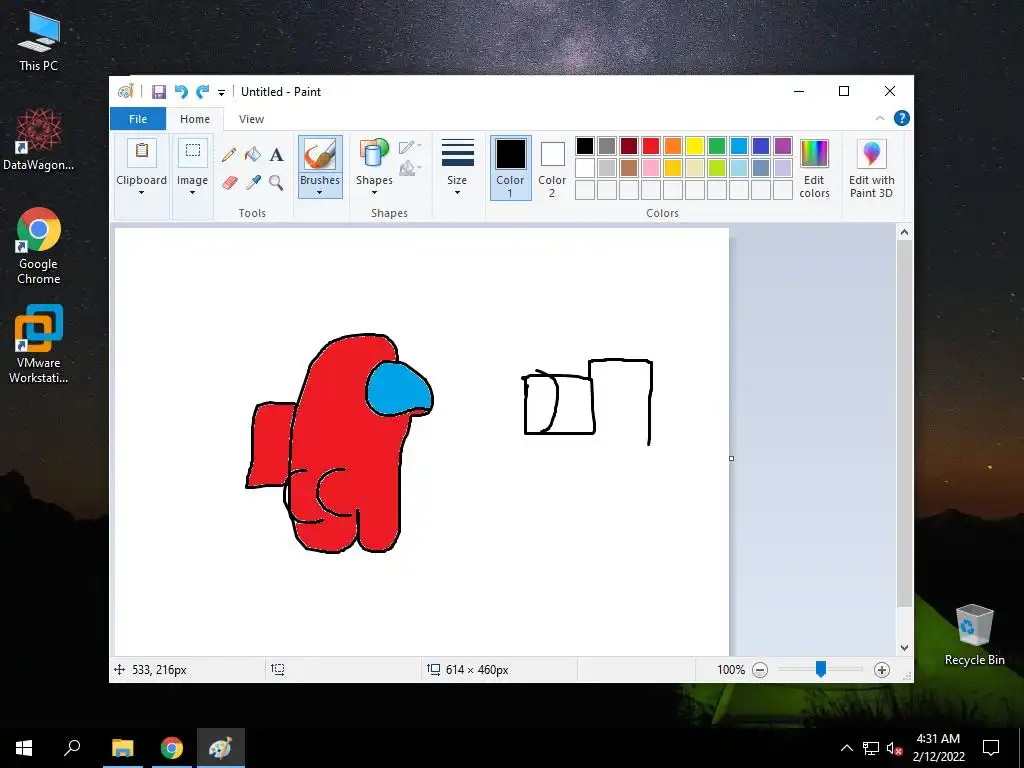Select Color 1 foreground box

pyautogui.click(x=511, y=168)
